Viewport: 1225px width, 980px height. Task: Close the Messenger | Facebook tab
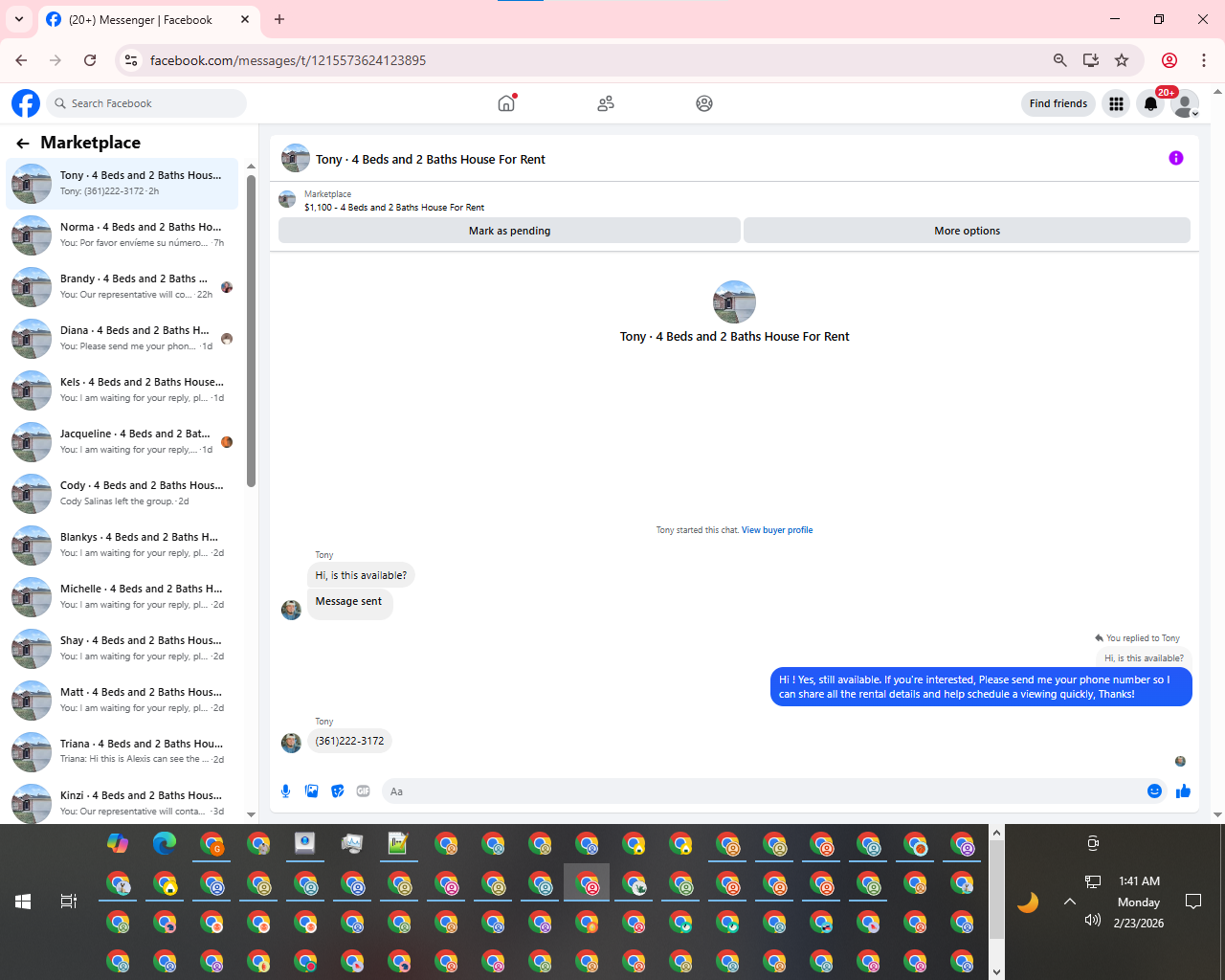(x=245, y=19)
